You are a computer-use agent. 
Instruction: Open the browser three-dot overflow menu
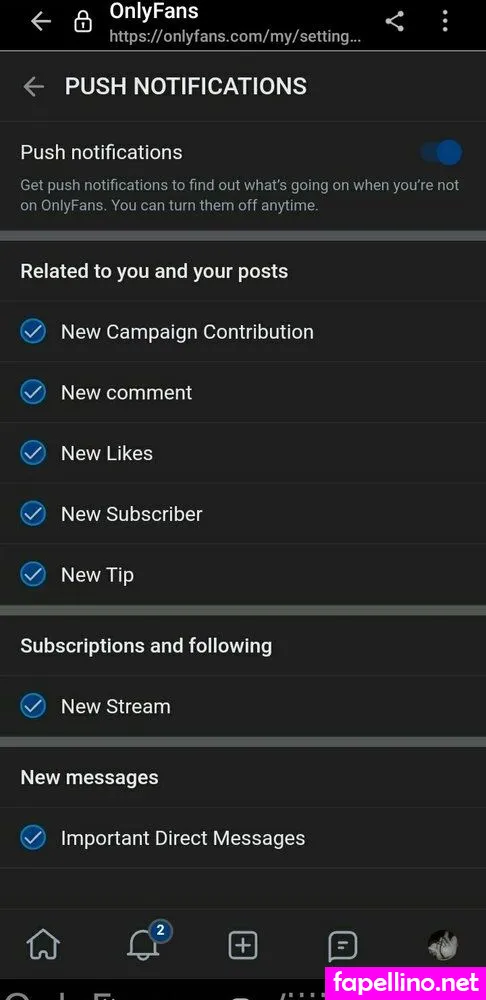point(445,22)
